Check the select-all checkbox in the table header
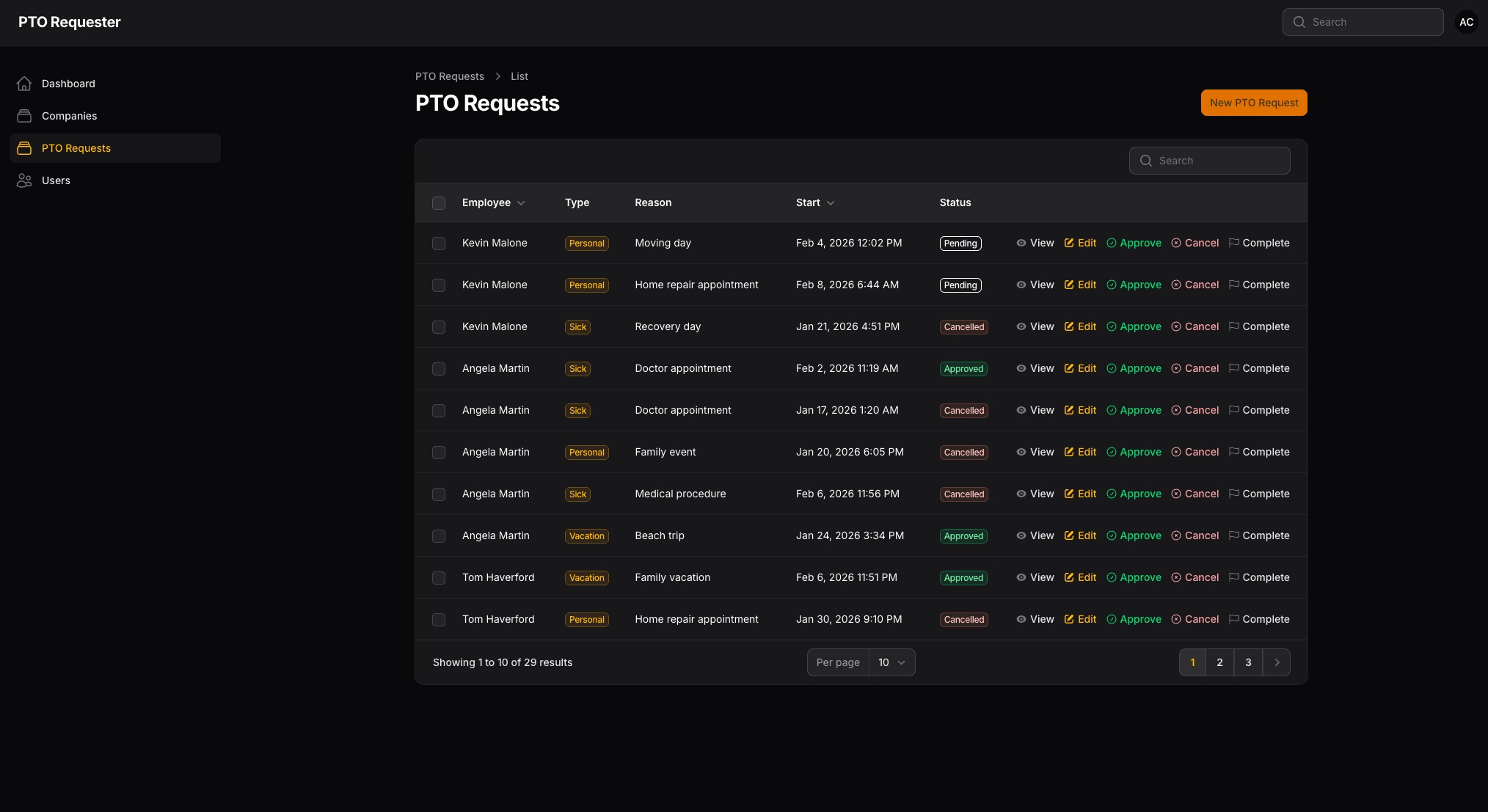Viewport: 1488px width, 812px height. [439, 202]
